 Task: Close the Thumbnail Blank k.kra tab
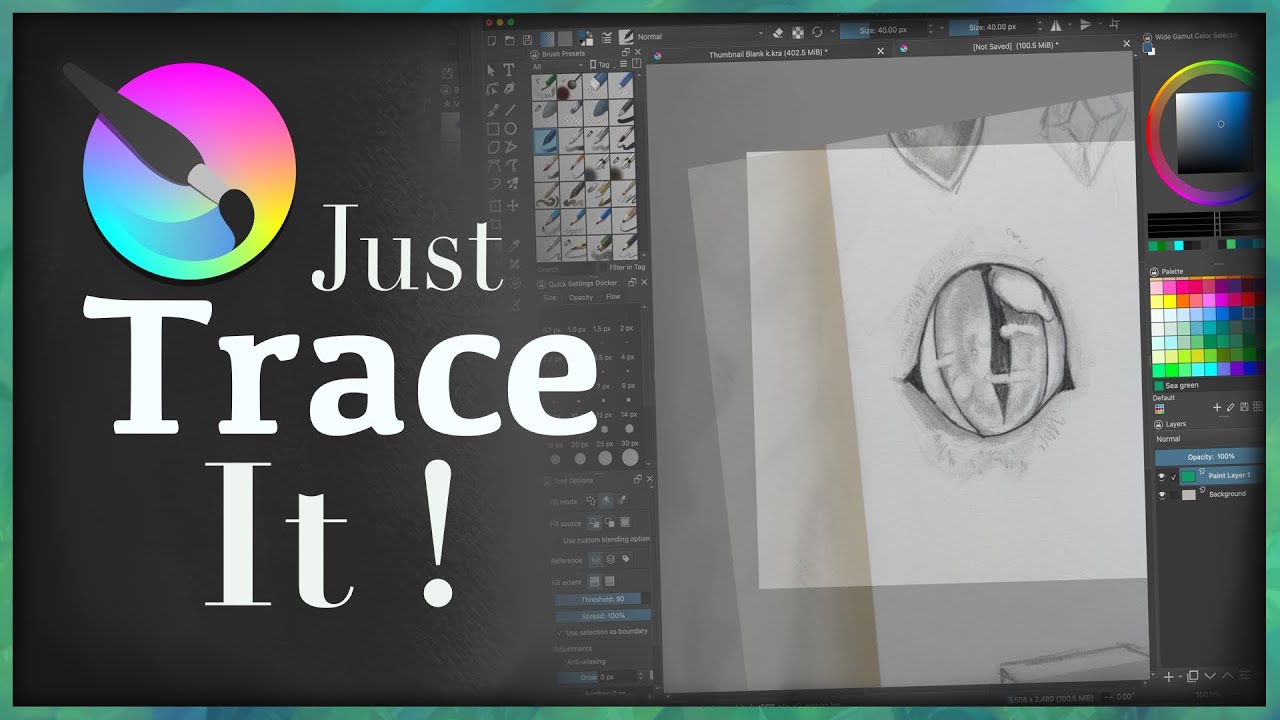[x=881, y=51]
